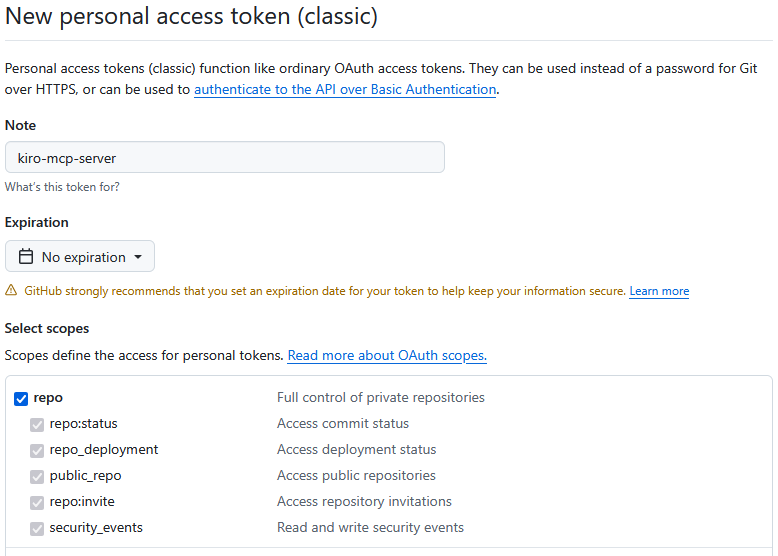Click the repo scope label
This screenshot has height=556, width=778.
click(x=48, y=398)
